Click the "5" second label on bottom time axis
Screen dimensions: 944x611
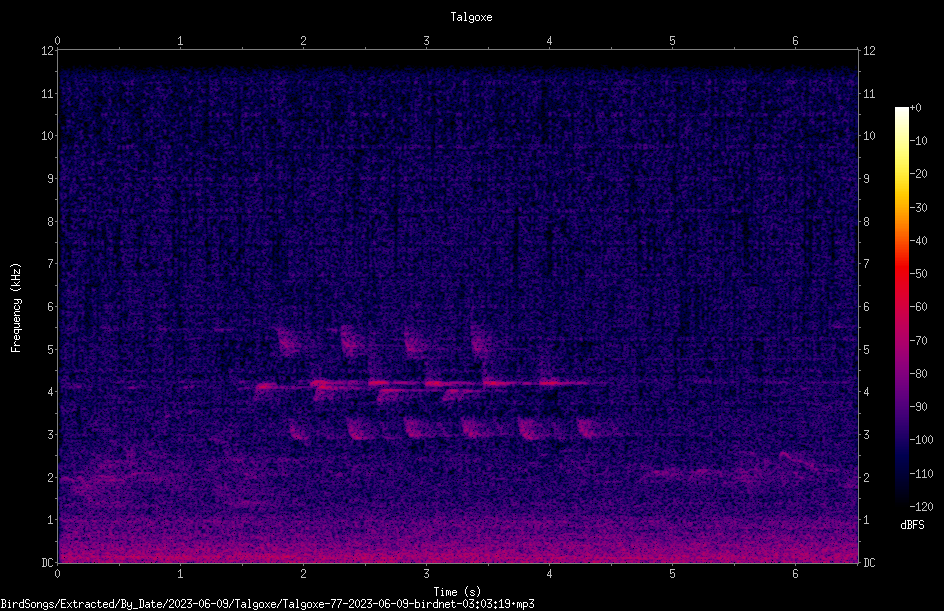click(x=672, y=574)
